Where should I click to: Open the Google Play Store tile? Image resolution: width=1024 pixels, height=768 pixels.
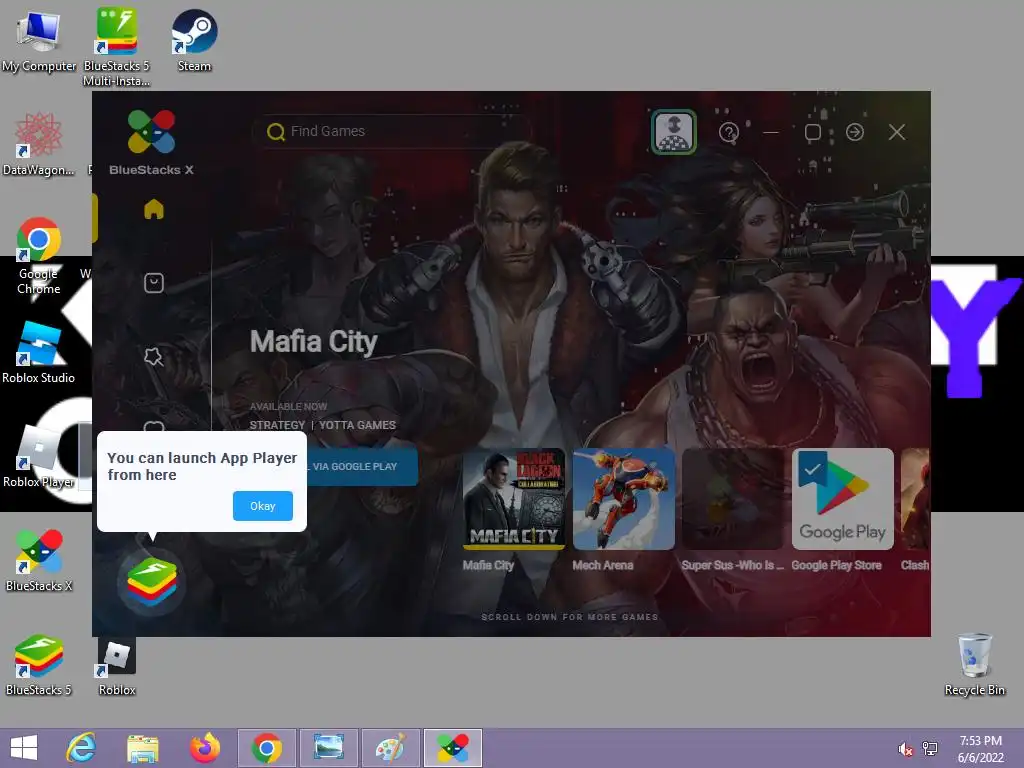(x=842, y=498)
